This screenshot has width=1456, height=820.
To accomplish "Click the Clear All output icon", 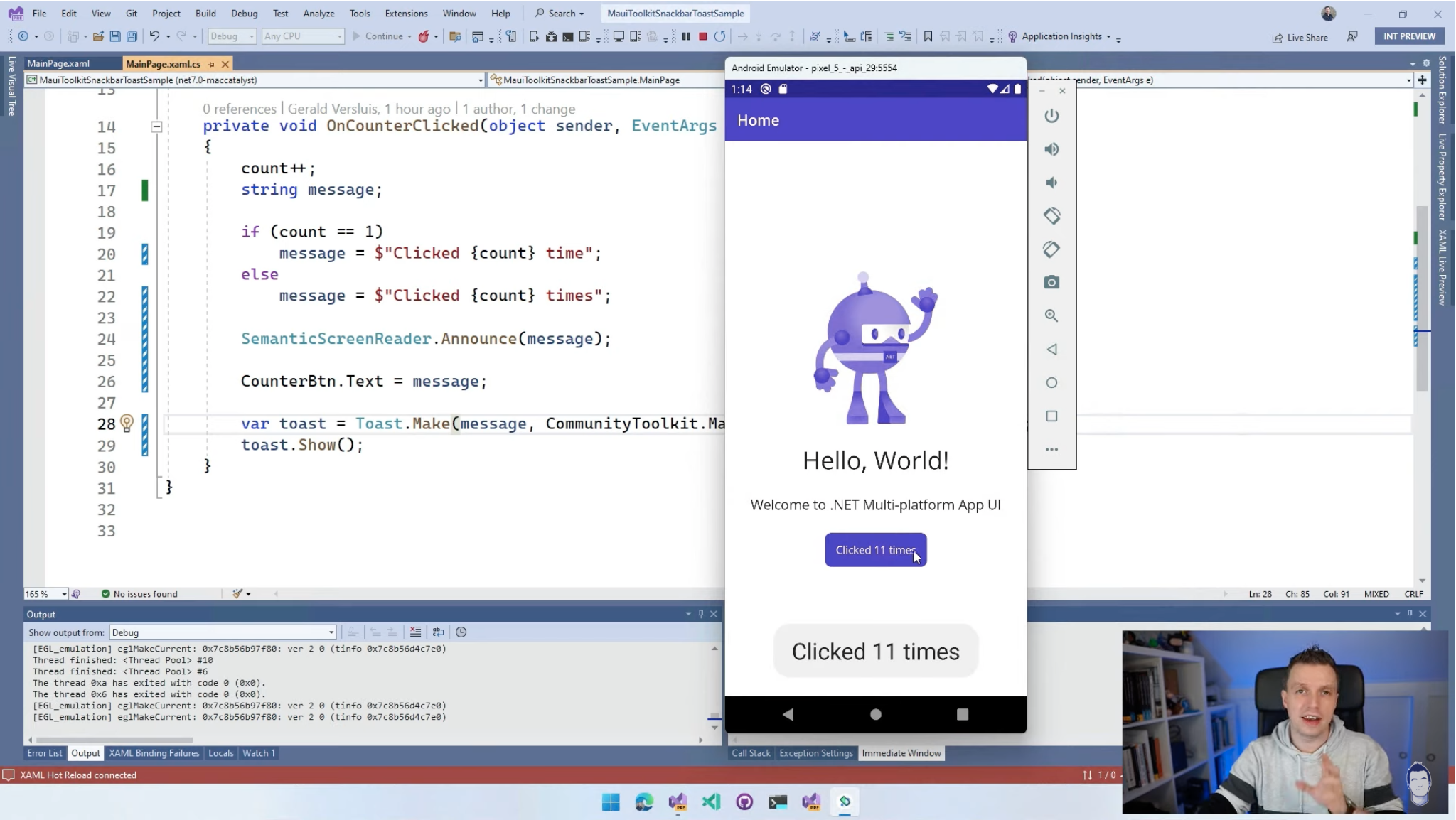I will pos(415,632).
